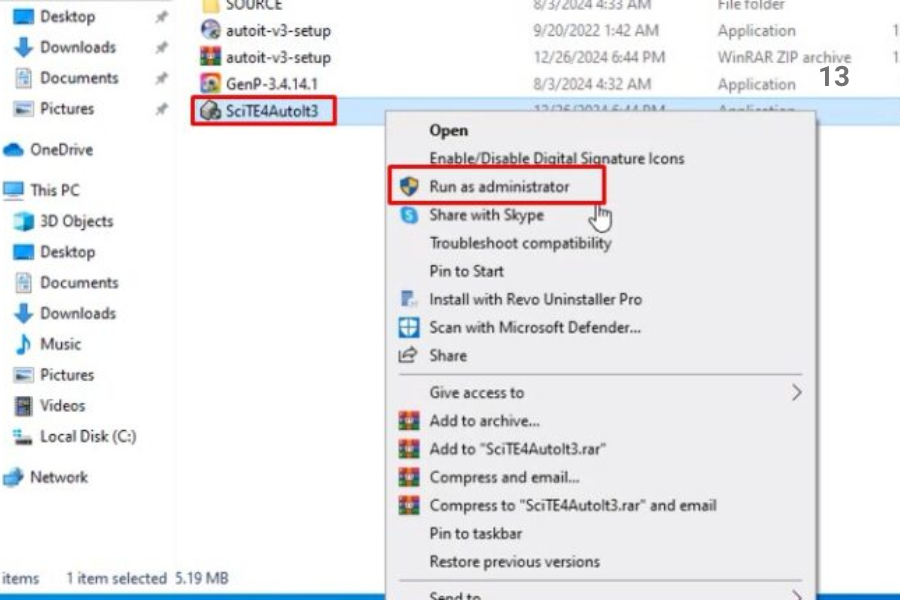Open 3D Objects folder in sidebar
The width and height of the screenshot is (900, 600).
[x=76, y=221]
